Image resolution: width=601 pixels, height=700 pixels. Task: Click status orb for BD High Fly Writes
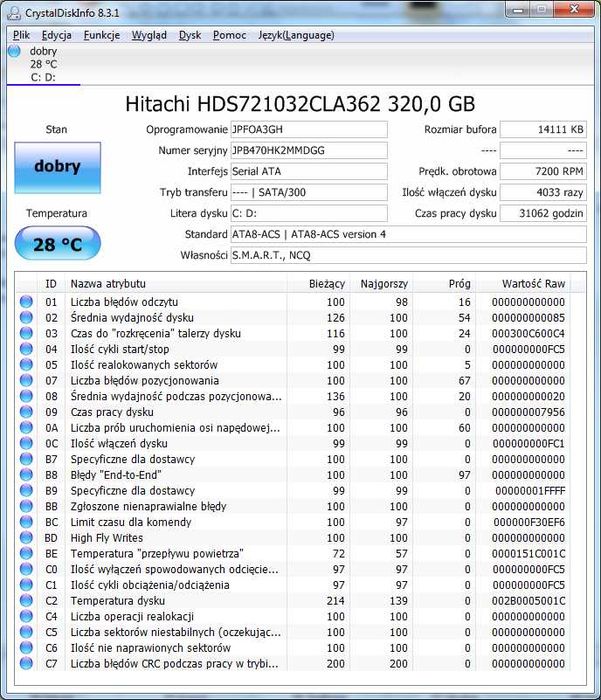pos(26,538)
